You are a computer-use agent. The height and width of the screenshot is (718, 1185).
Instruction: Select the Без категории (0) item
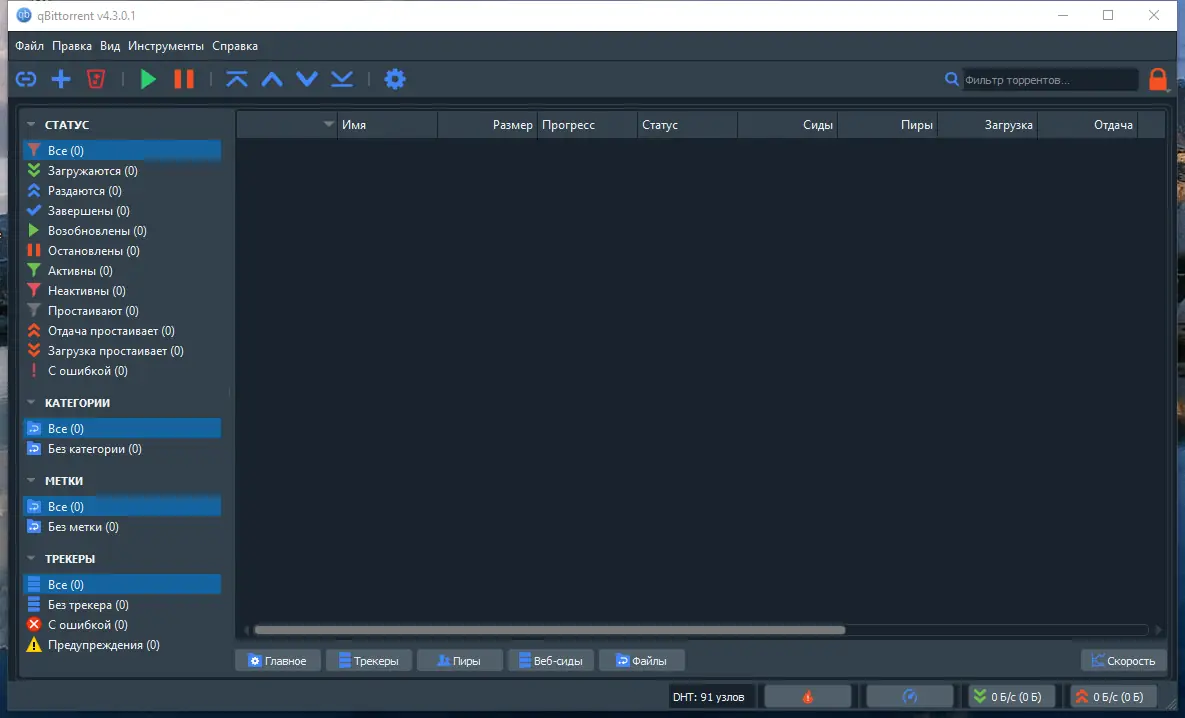pyautogui.click(x=122, y=449)
